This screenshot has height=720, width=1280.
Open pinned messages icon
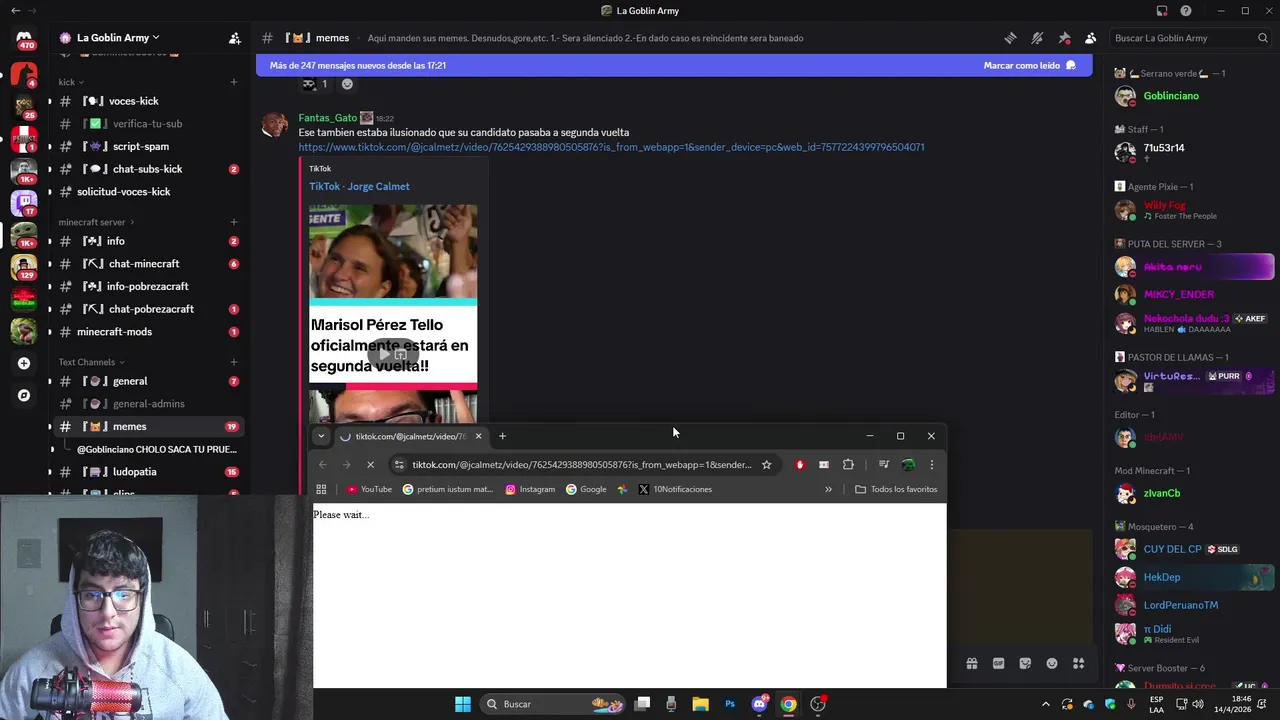[1064, 38]
